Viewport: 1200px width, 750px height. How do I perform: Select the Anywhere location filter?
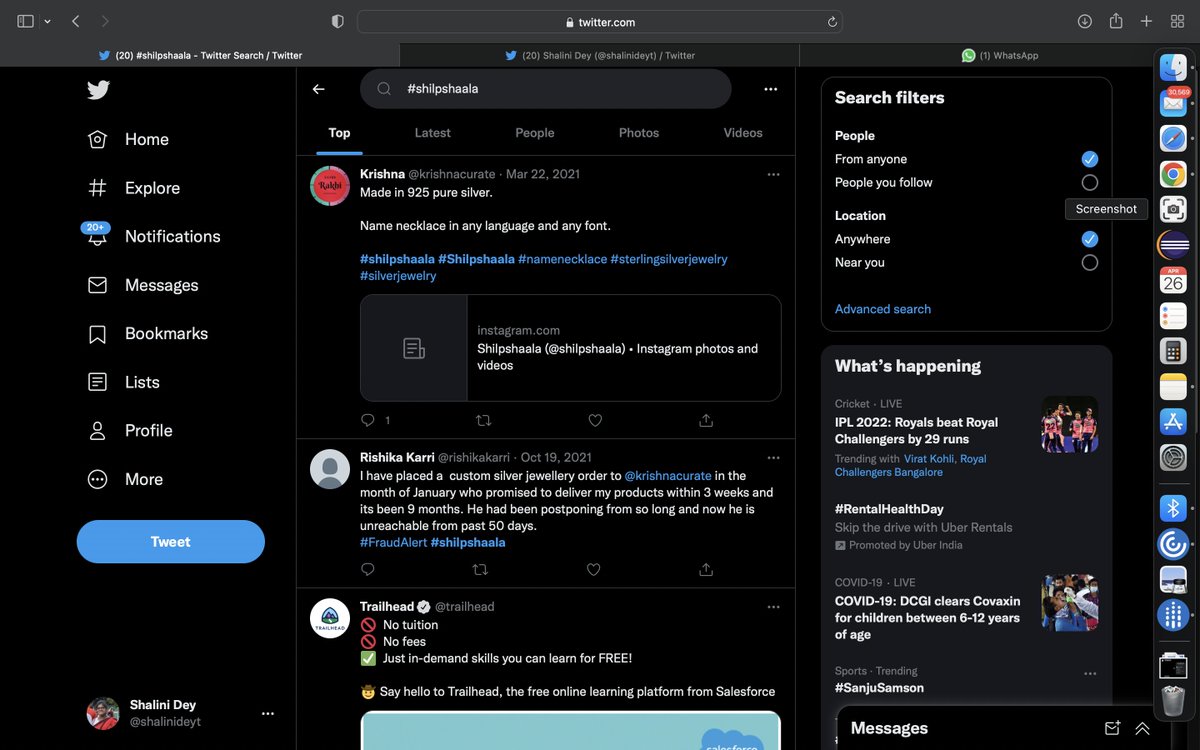(x=1090, y=239)
